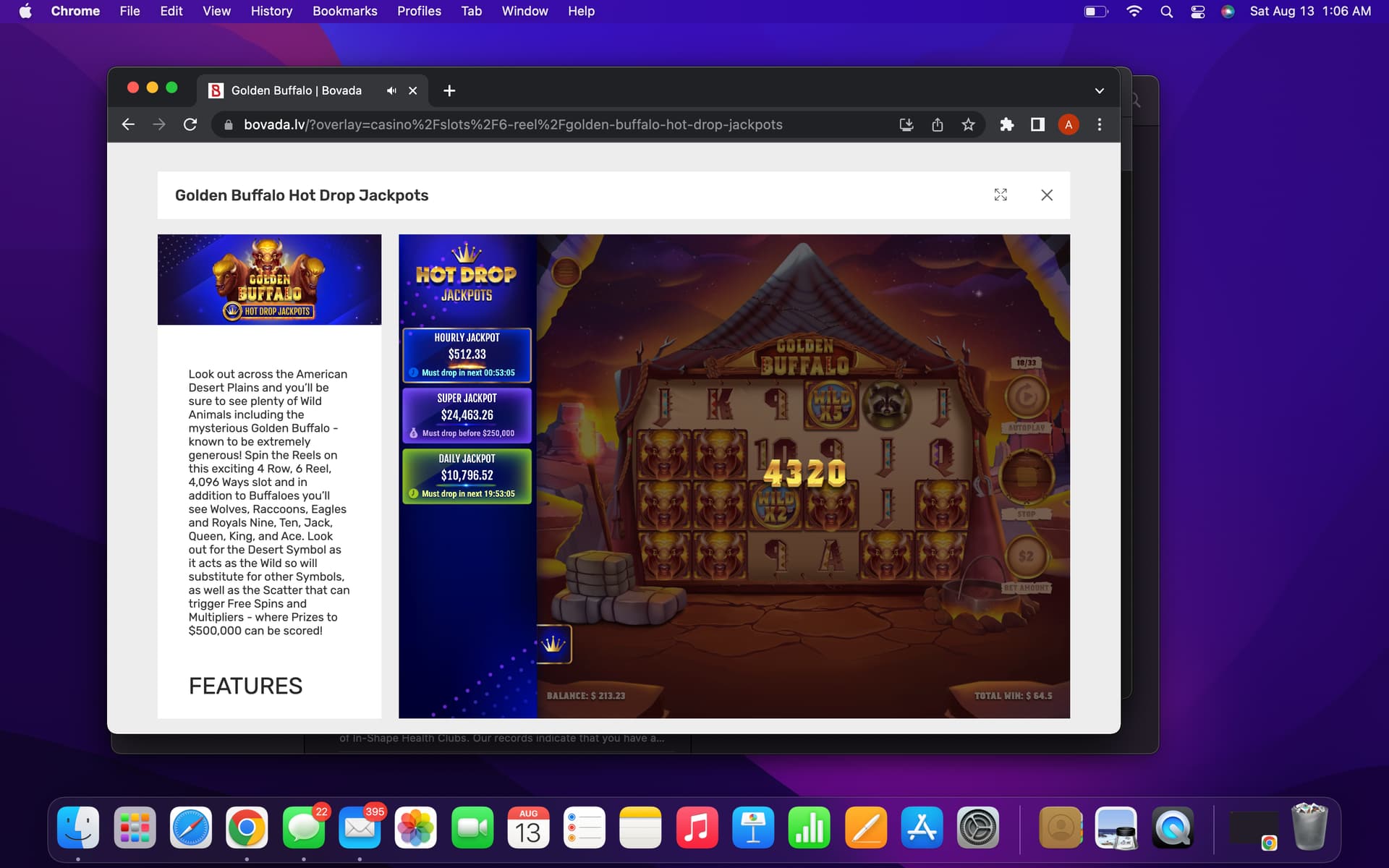The height and width of the screenshot is (868, 1389).
Task: Click the Hot Drop crown icon button
Action: tap(553, 644)
